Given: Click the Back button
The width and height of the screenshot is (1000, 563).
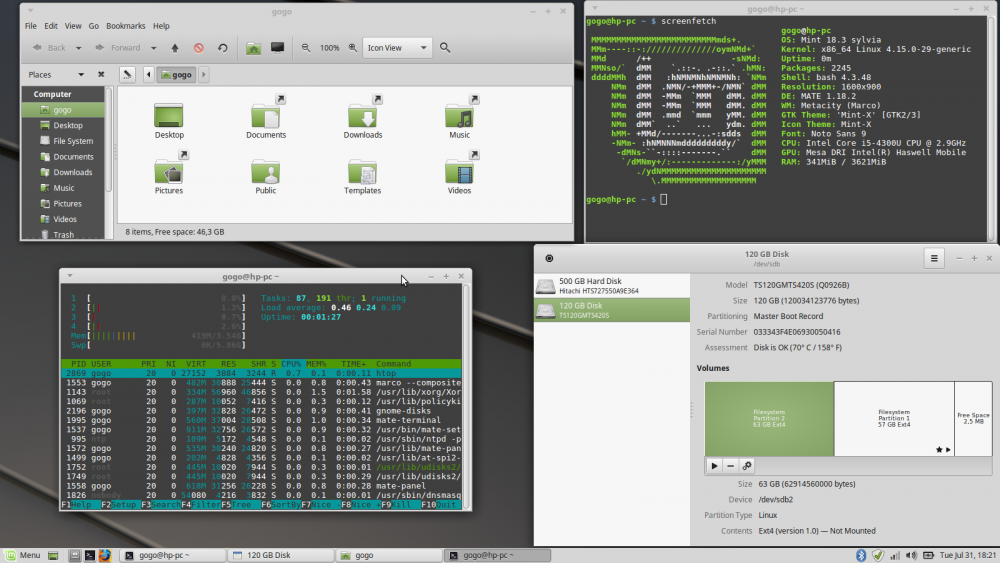Looking at the screenshot, I should (50, 48).
